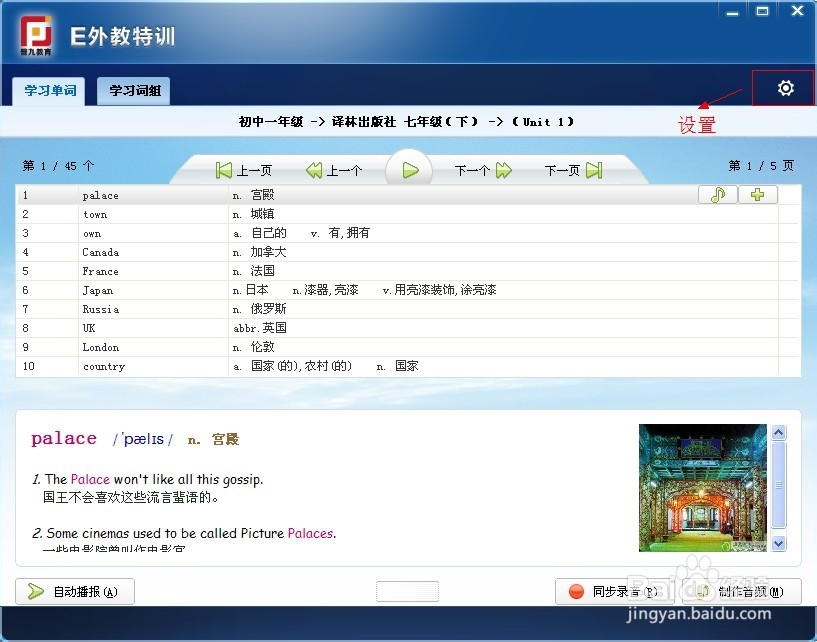Click the 制作音频(M) button
Image resolution: width=817 pixels, height=642 pixels.
[742, 591]
